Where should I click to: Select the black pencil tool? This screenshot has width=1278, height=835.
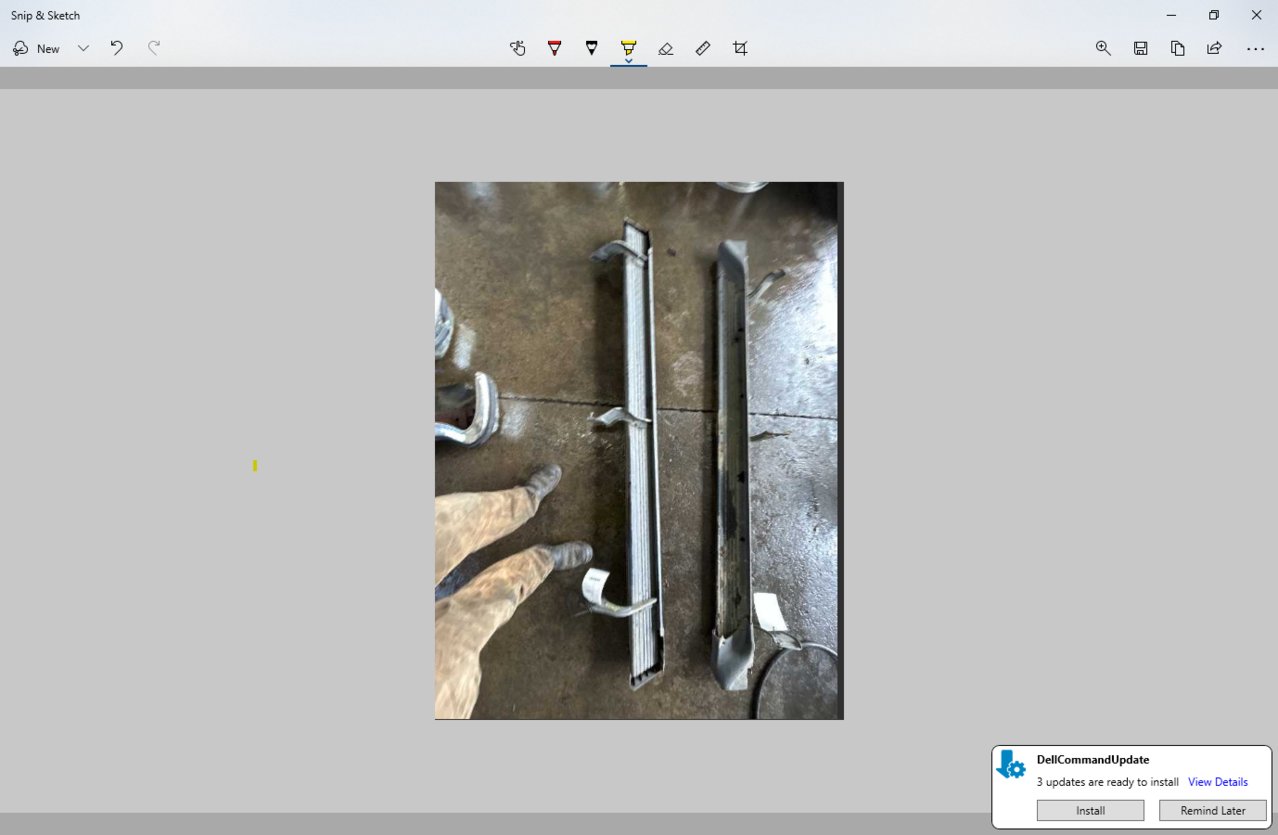coord(591,48)
